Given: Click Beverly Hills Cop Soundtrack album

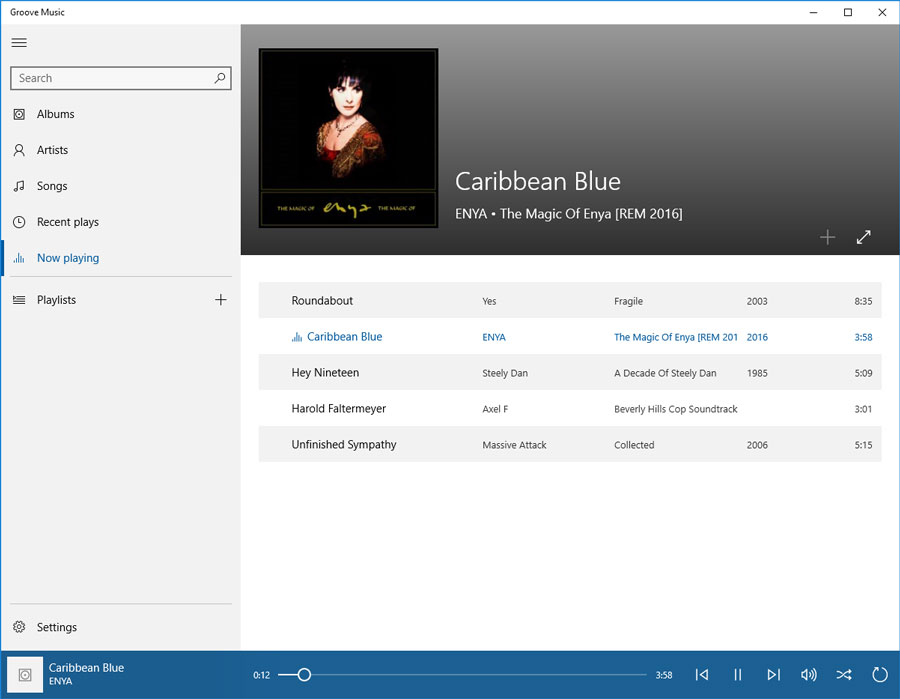Looking at the screenshot, I should click(676, 409).
